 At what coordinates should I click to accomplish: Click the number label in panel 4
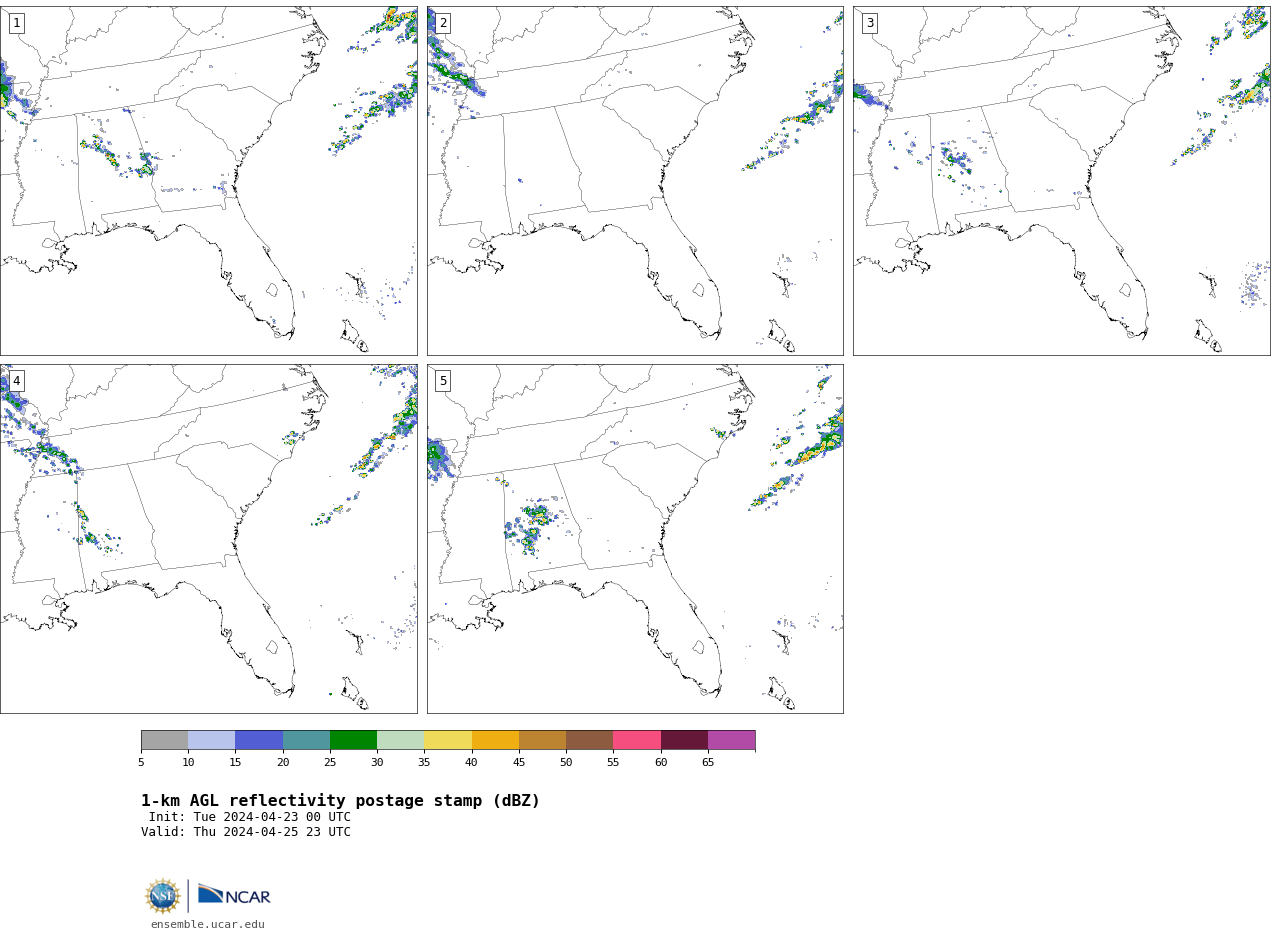tap(16, 381)
